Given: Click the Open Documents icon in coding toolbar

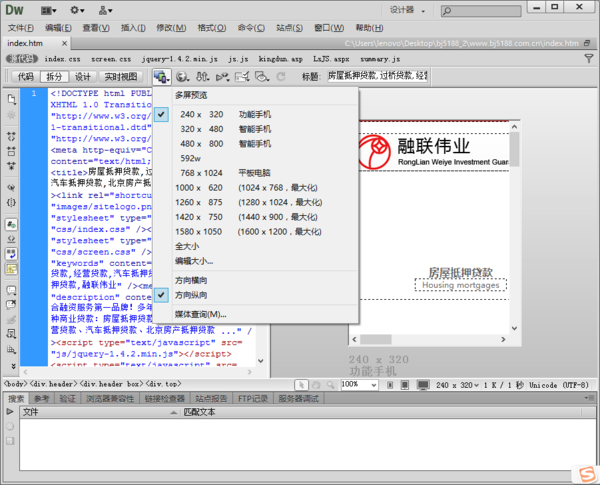Looking at the screenshot, I should click(x=11, y=99).
